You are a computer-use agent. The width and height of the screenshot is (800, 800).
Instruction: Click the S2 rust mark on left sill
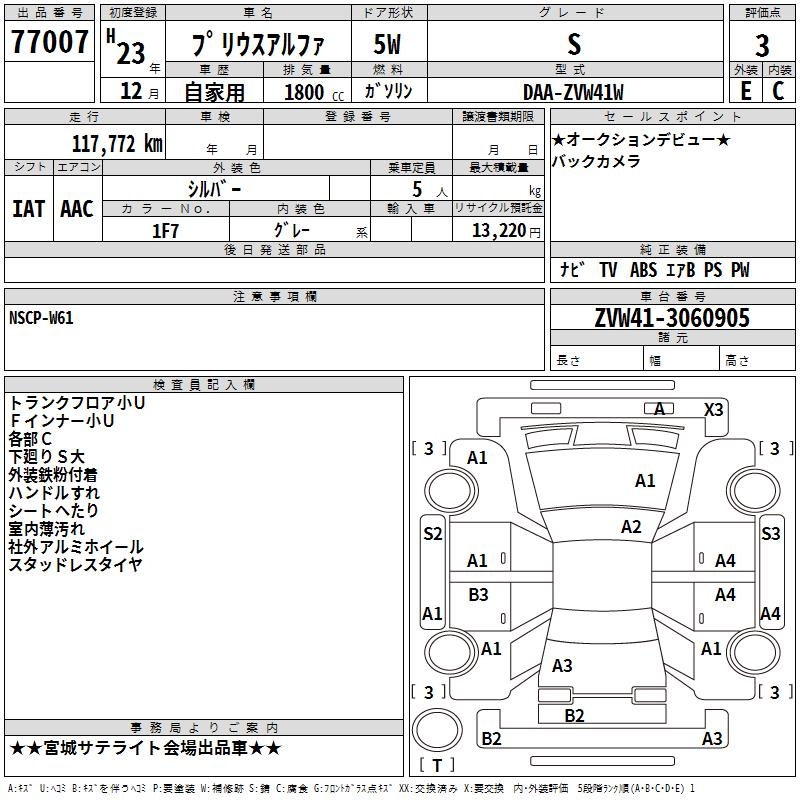(x=433, y=534)
